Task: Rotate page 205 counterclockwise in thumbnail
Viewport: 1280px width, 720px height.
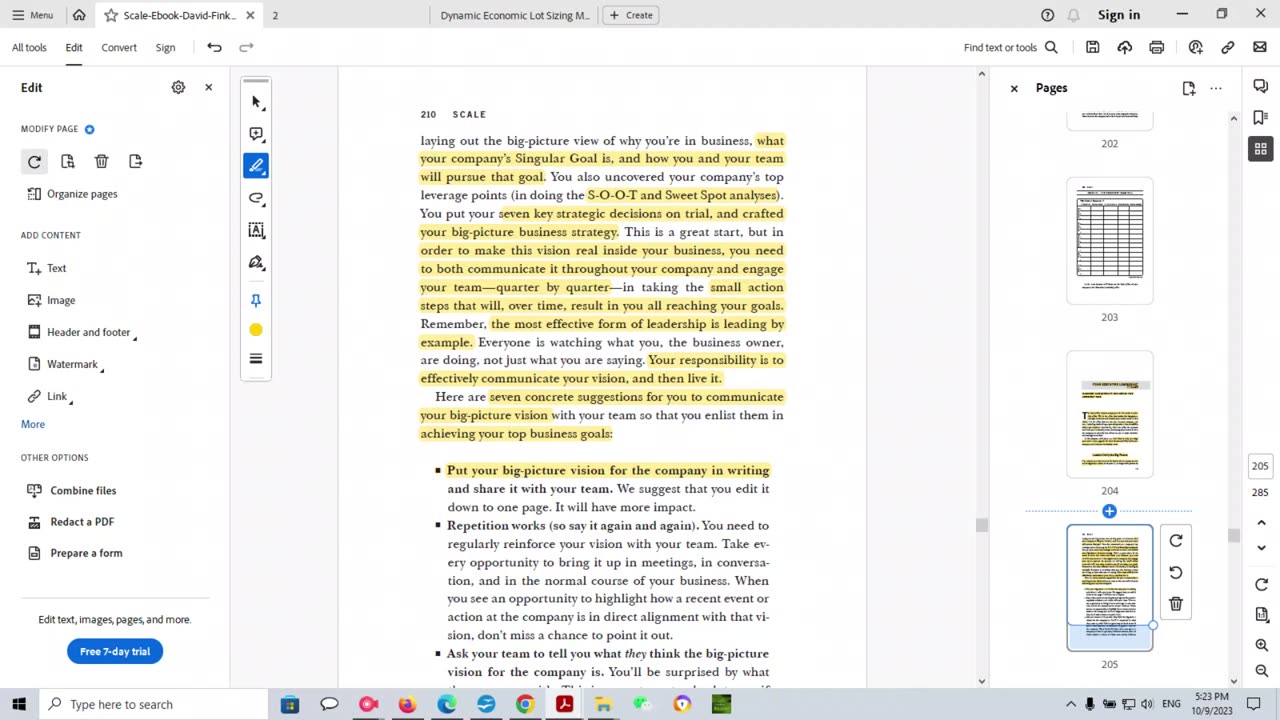Action: coord(1176,573)
